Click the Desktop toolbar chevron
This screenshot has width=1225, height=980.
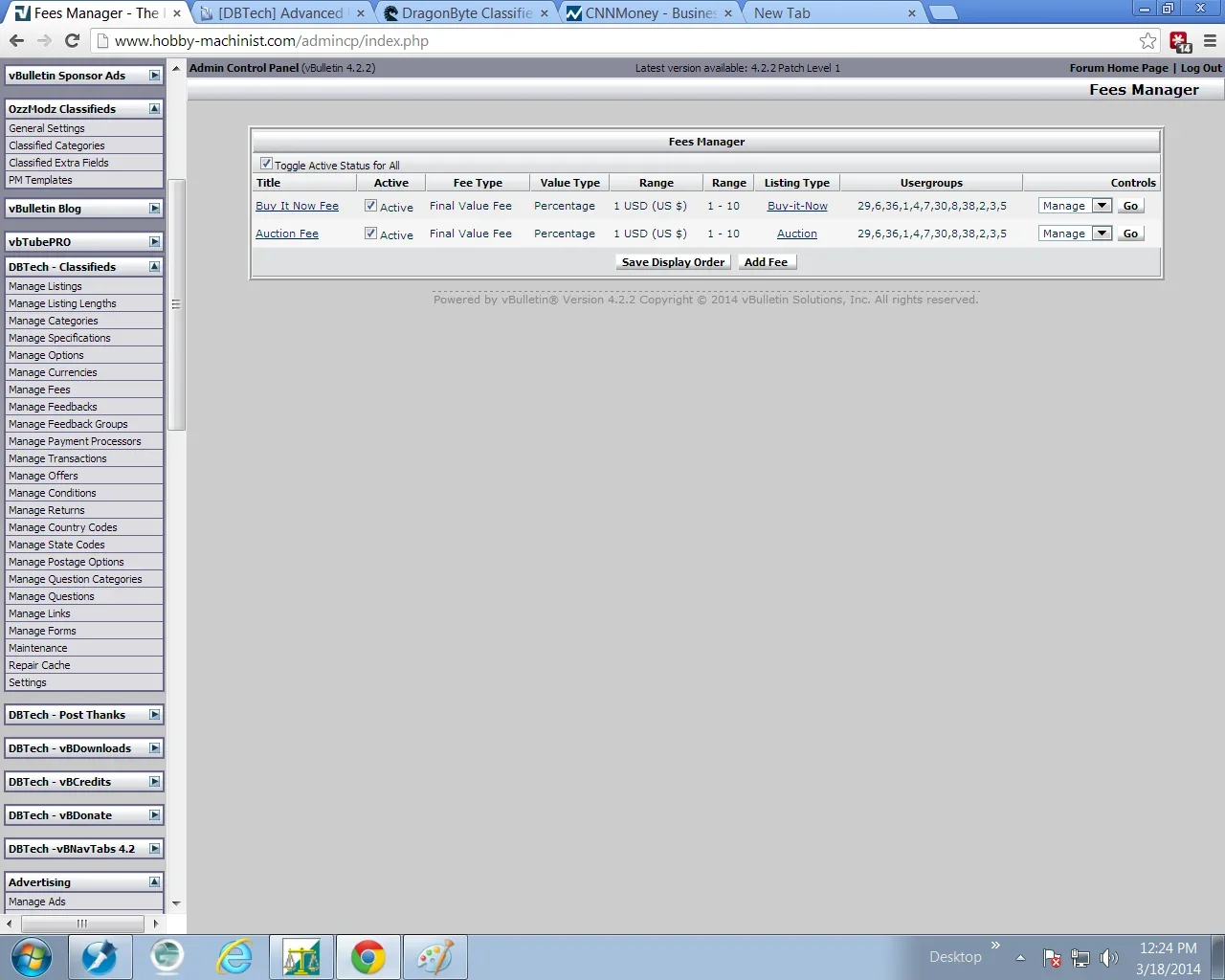995,945
